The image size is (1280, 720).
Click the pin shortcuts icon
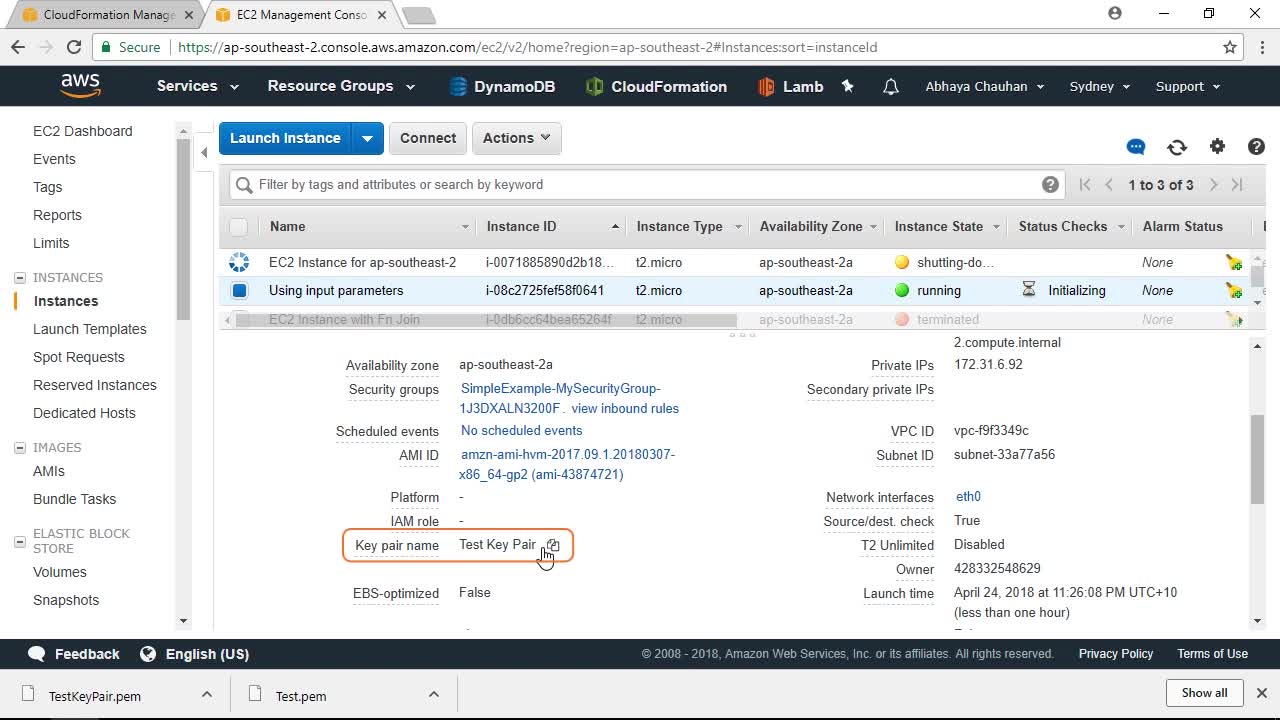pos(848,87)
